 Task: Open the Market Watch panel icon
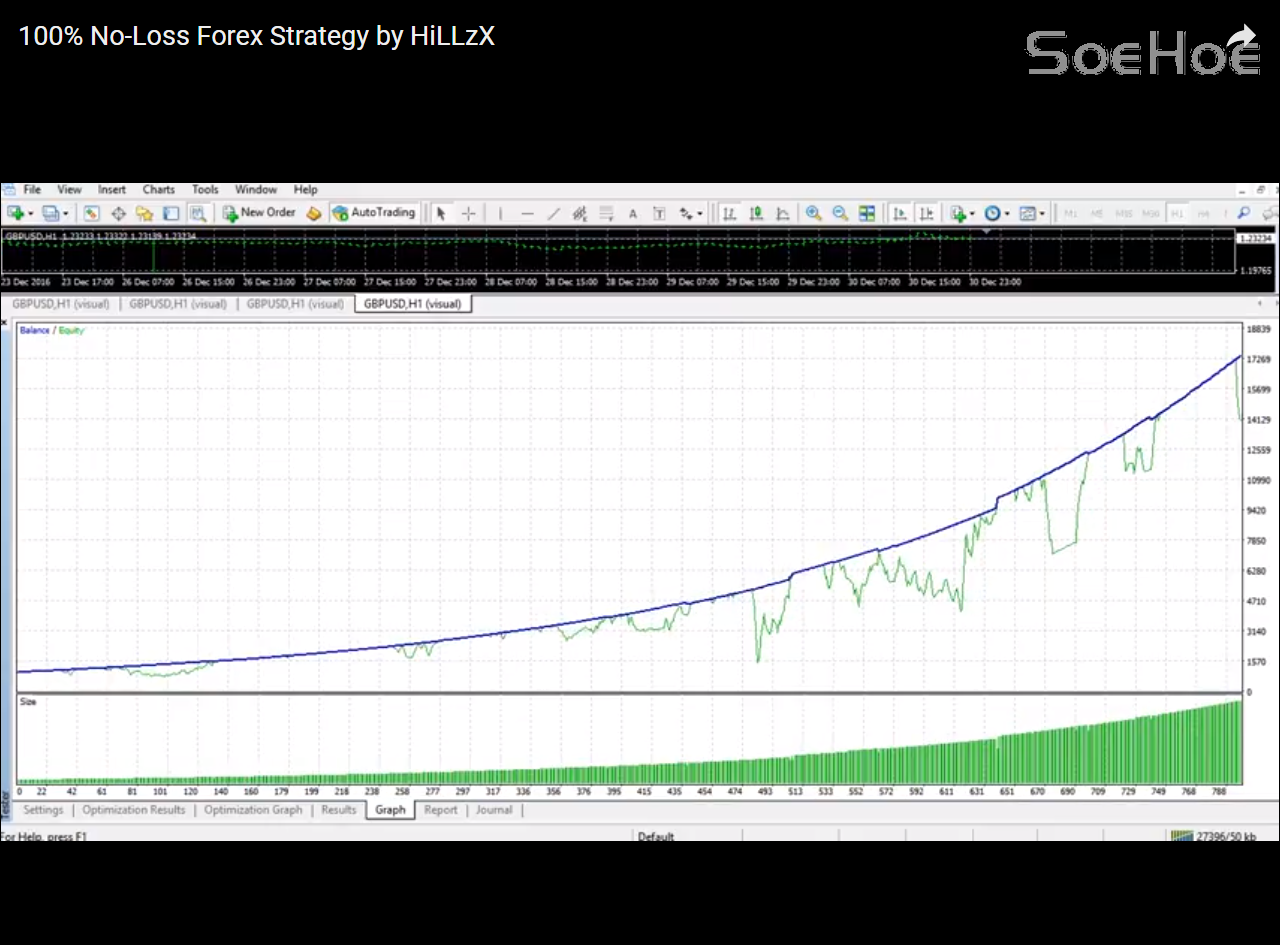pyautogui.click(x=91, y=213)
